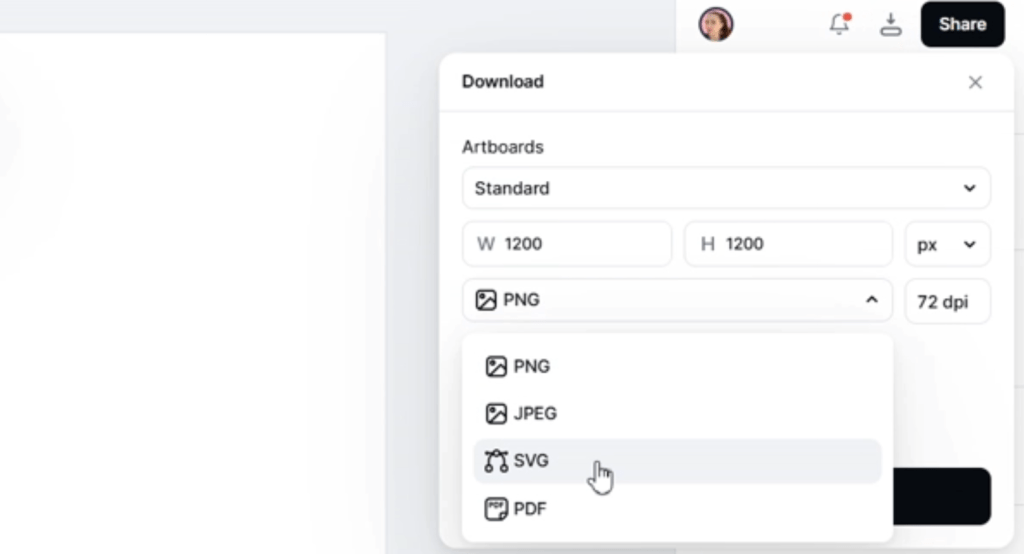Click the SVG vector icon in list
The image size is (1024, 554).
(496, 461)
